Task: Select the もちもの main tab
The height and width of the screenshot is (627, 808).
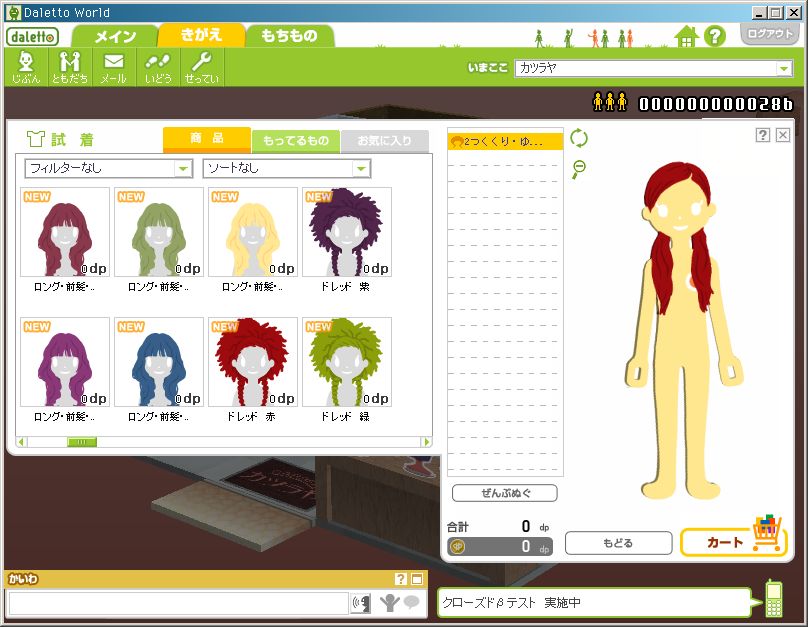Action: pyautogui.click(x=289, y=36)
